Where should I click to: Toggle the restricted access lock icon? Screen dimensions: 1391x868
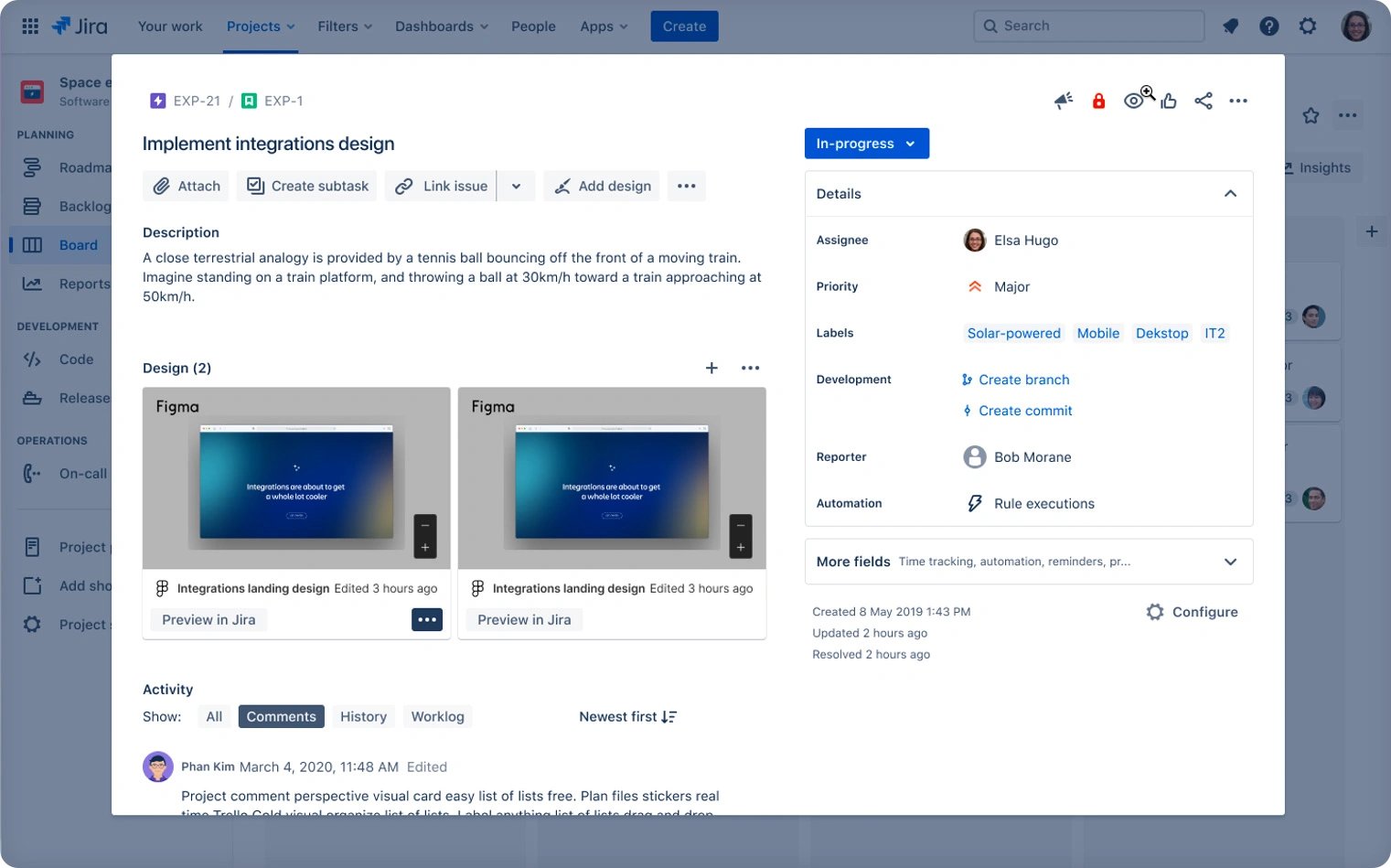pyautogui.click(x=1098, y=101)
